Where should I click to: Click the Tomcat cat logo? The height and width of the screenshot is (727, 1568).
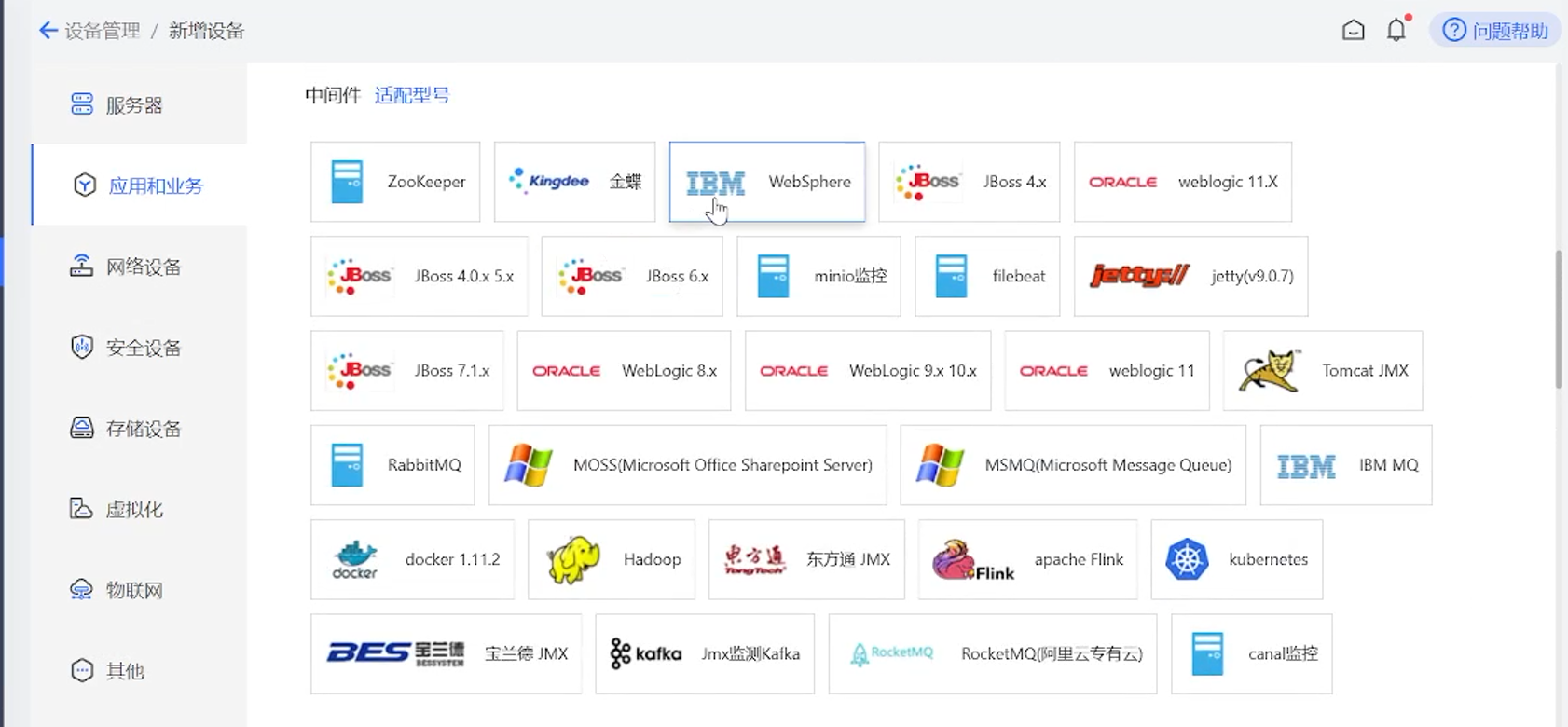[x=1271, y=370]
